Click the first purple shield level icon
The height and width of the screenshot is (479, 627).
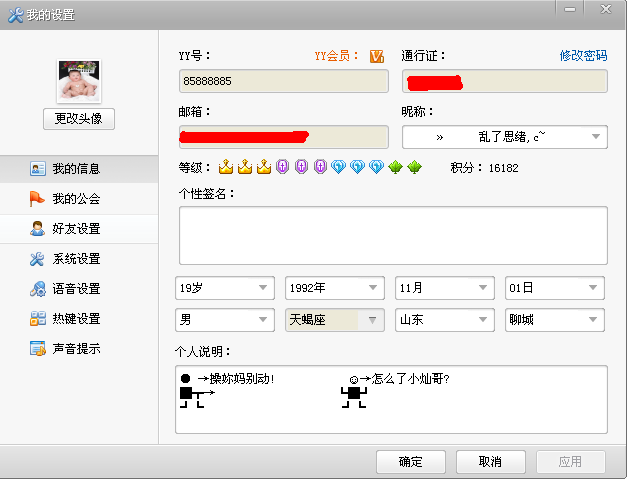coord(282,167)
